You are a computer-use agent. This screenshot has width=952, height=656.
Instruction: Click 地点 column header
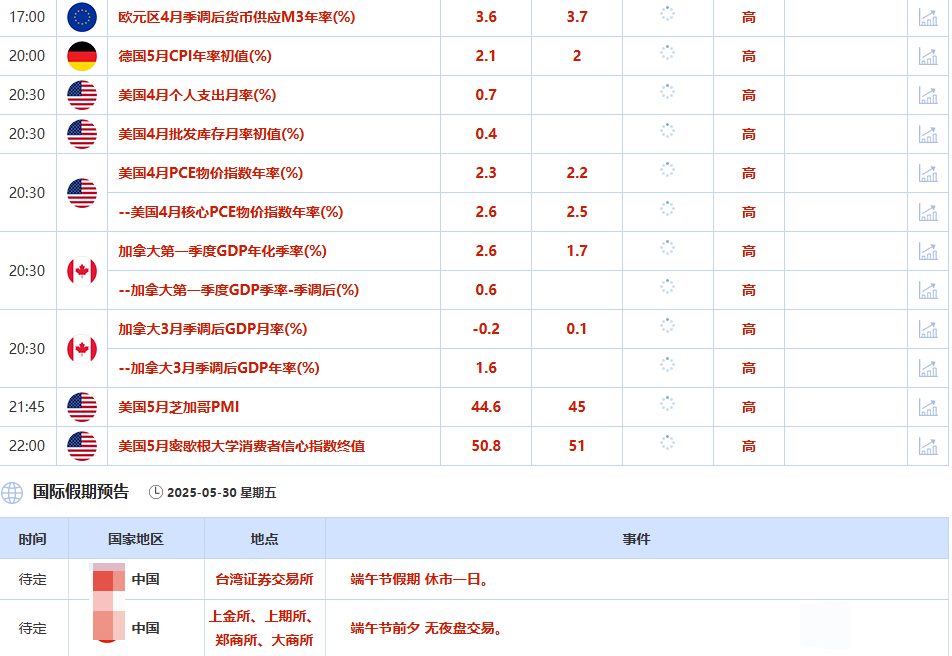265,539
